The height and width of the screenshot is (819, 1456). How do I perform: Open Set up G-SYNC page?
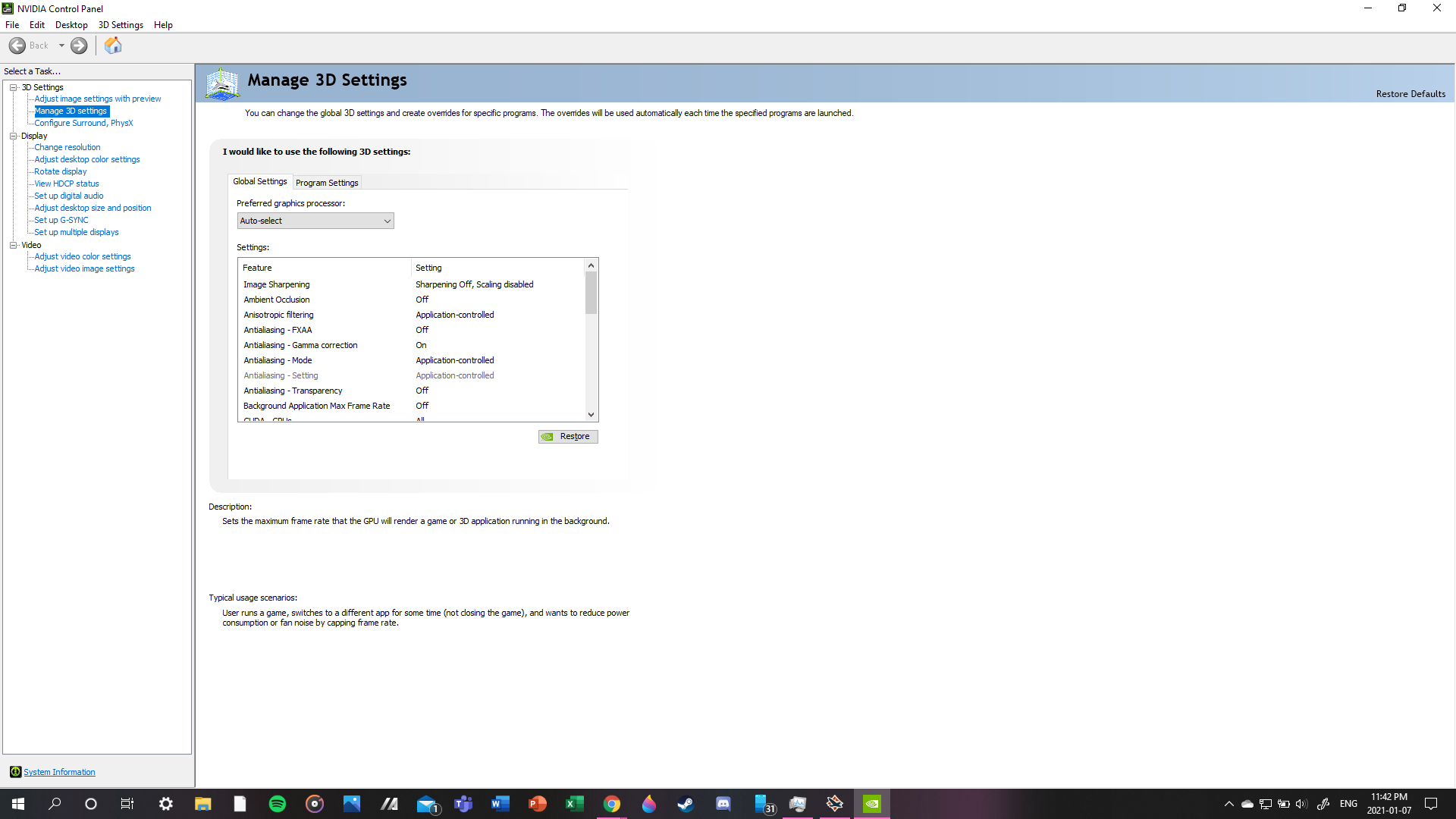pos(61,220)
